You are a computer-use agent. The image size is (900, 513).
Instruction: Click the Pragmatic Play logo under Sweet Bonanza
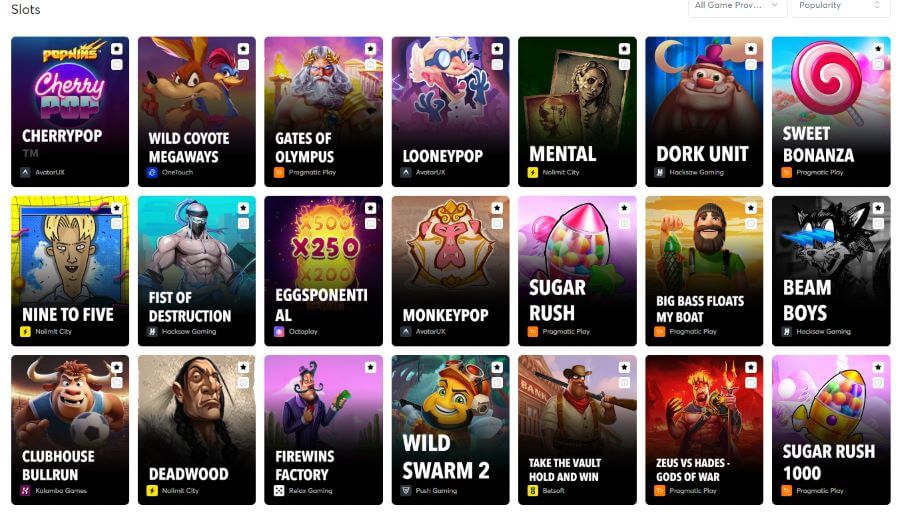[x=786, y=172]
